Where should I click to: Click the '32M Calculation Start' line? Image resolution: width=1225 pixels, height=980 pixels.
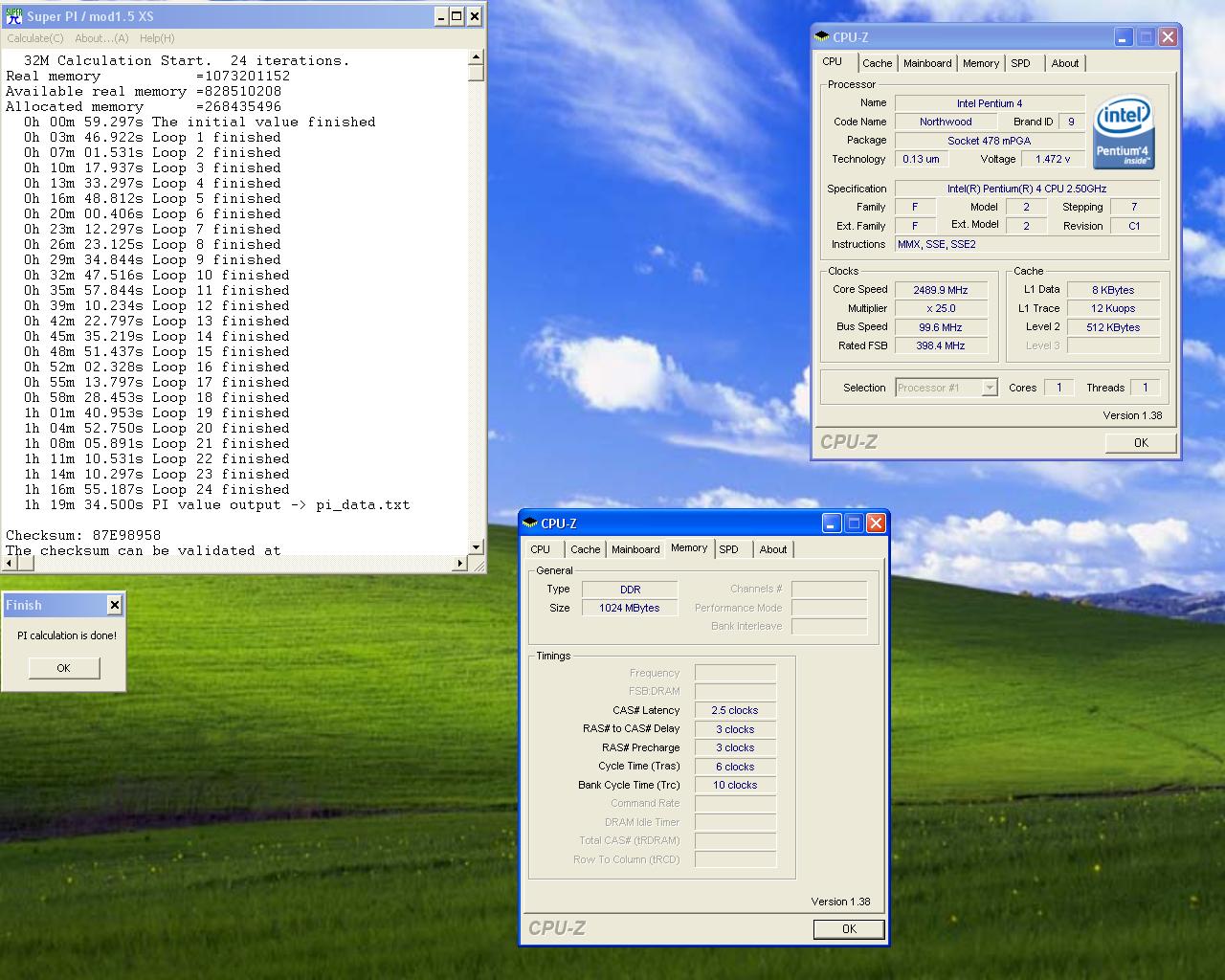187,61
